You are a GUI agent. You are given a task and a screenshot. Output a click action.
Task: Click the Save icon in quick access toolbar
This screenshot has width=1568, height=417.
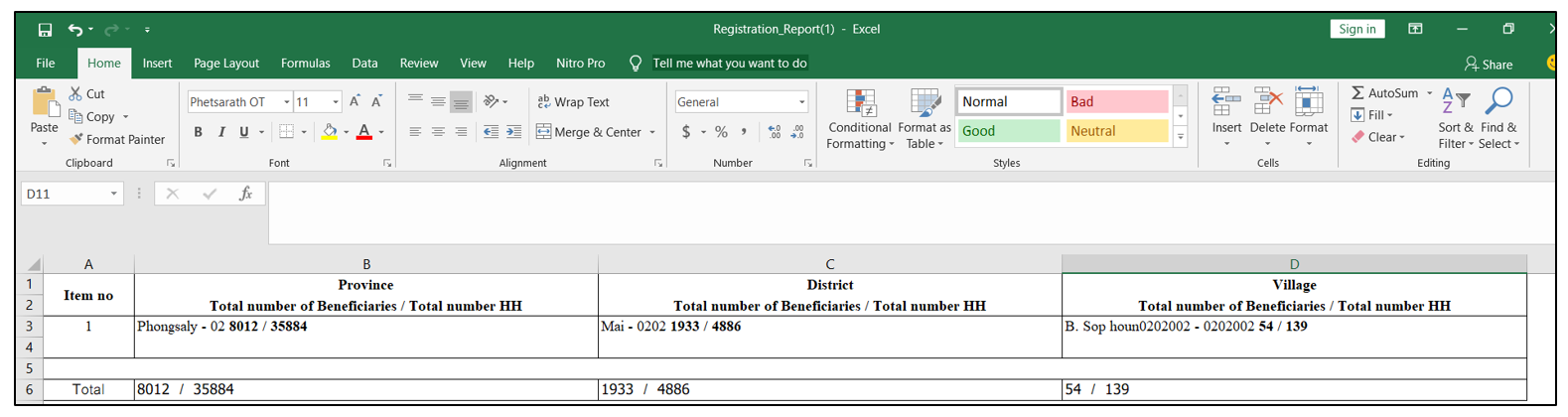46,30
